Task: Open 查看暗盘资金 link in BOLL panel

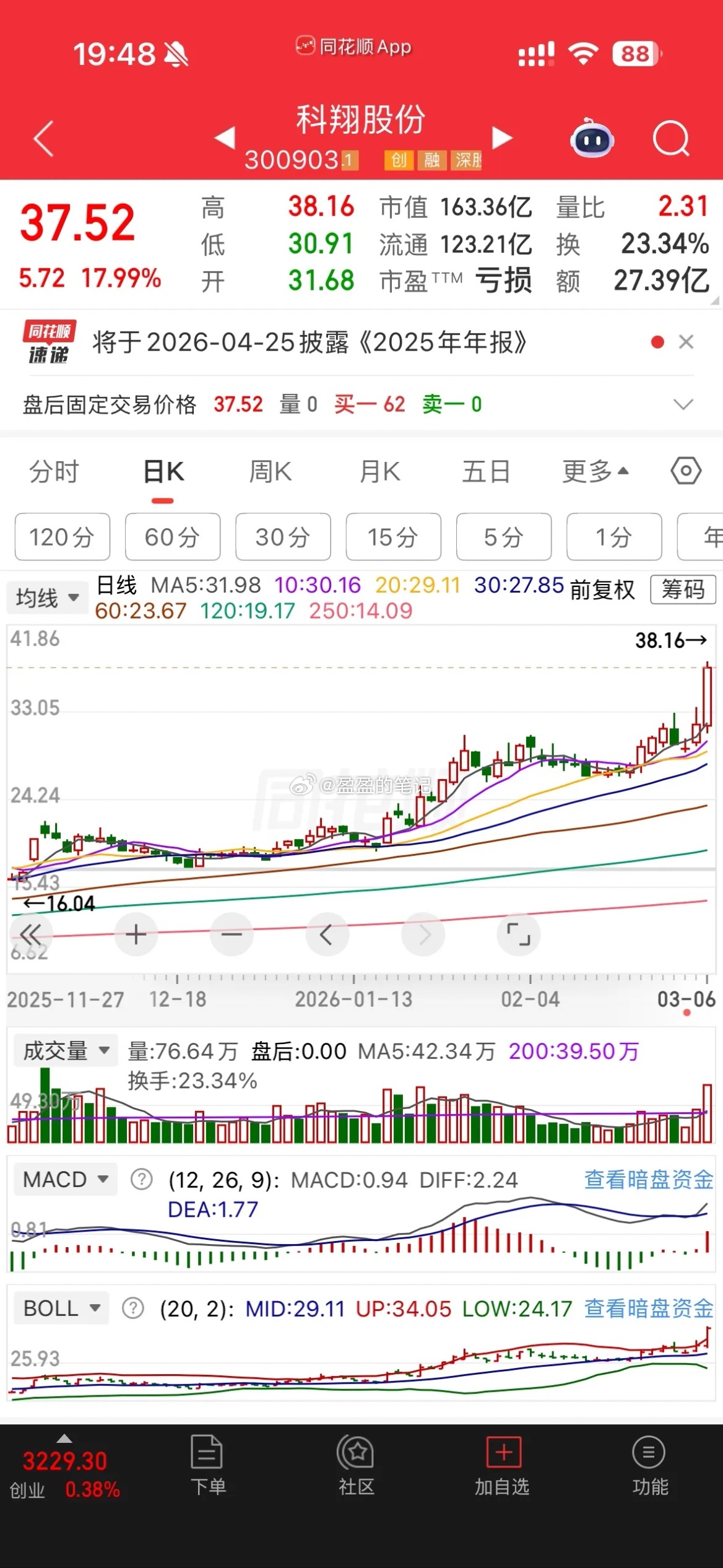Action: click(649, 1309)
